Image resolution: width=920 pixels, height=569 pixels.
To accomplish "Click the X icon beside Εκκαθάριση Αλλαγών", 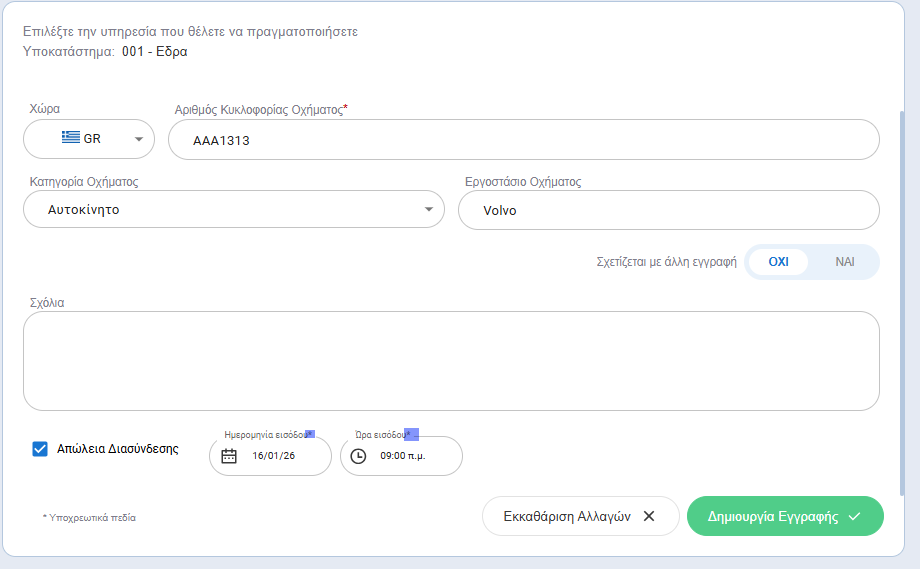I will 649,516.
